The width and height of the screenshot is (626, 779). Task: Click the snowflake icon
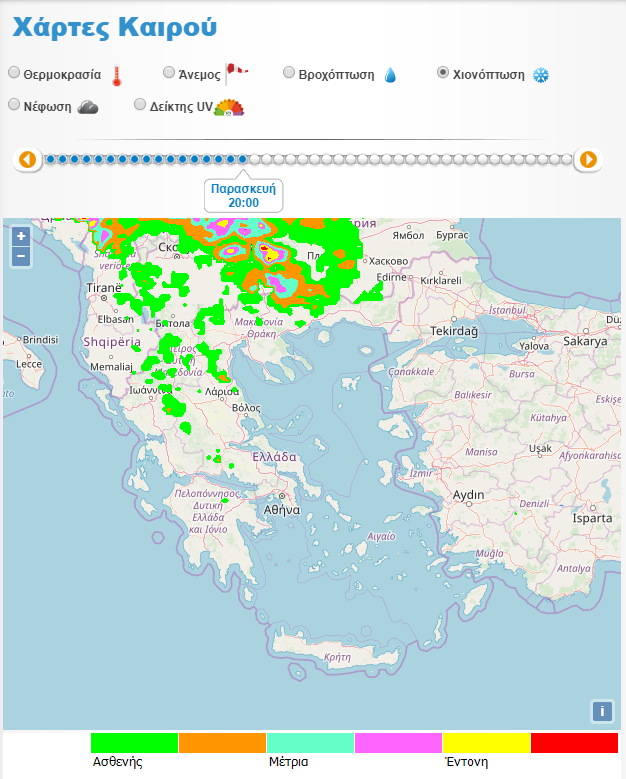click(541, 76)
